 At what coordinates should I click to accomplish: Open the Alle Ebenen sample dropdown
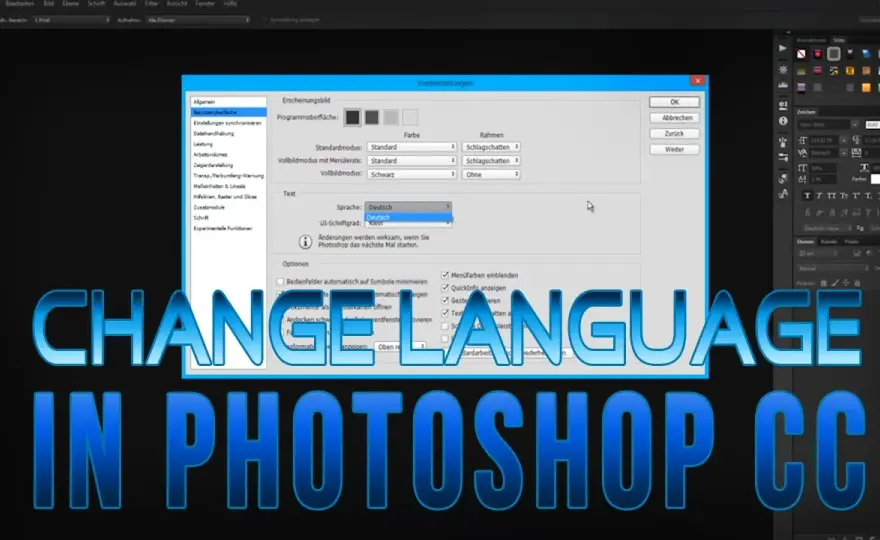point(198,20)
